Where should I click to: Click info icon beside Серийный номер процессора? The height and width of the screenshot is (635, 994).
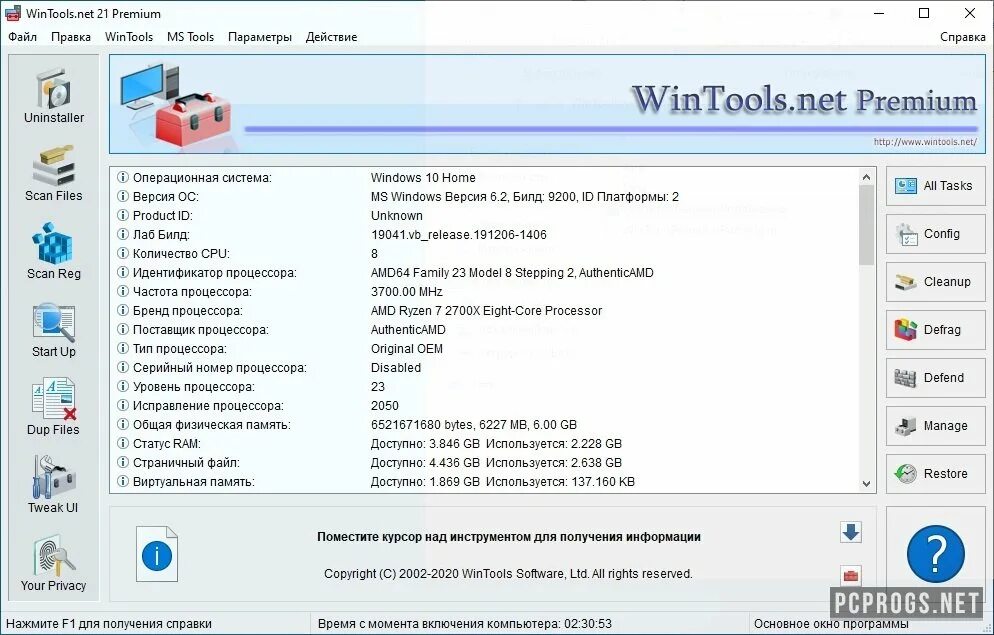tap(123, 368)
